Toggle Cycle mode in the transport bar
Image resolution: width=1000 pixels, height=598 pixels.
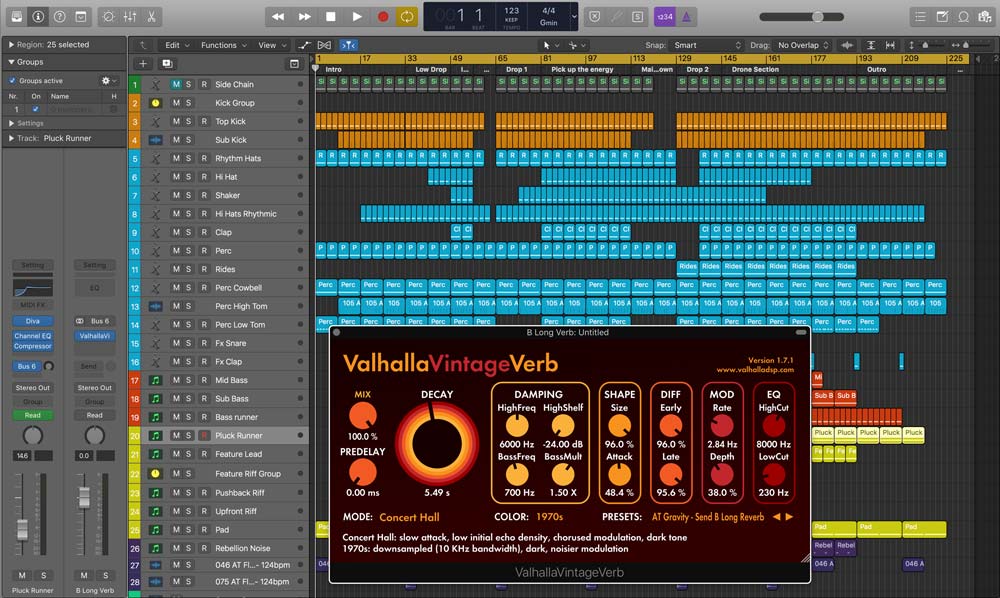tap(407, 17)
